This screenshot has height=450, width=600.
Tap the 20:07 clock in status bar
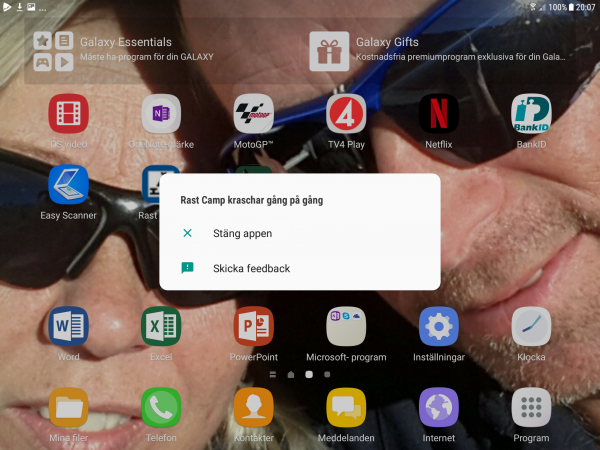586,7
